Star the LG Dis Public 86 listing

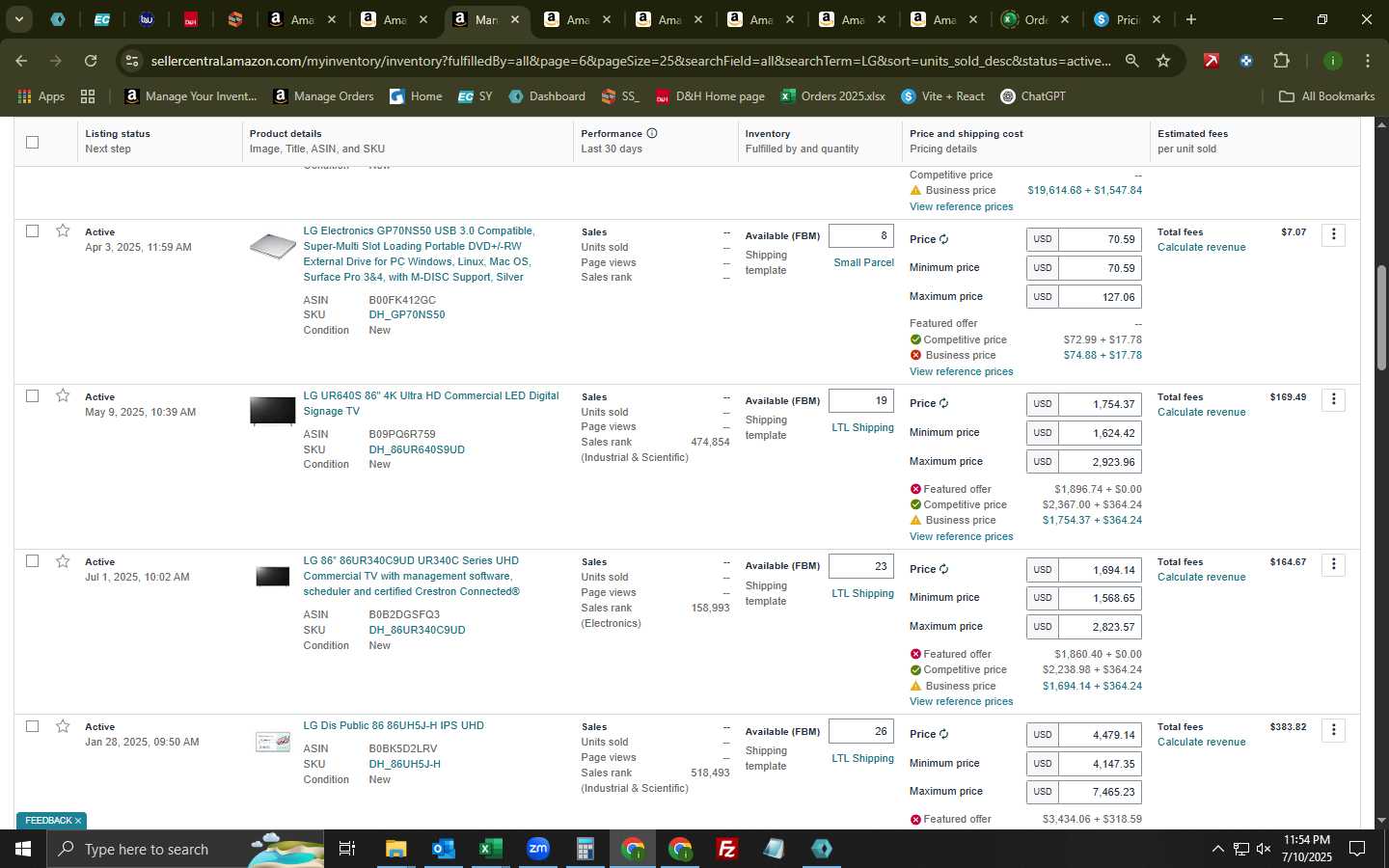(x=63, y=726)
